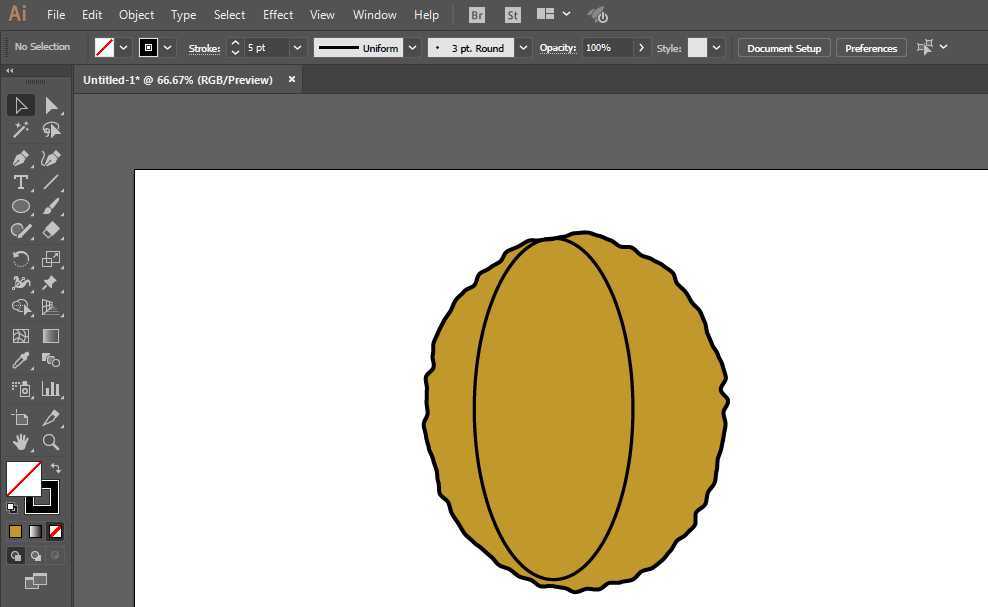Open the Opacity panel link

point(558,48)
